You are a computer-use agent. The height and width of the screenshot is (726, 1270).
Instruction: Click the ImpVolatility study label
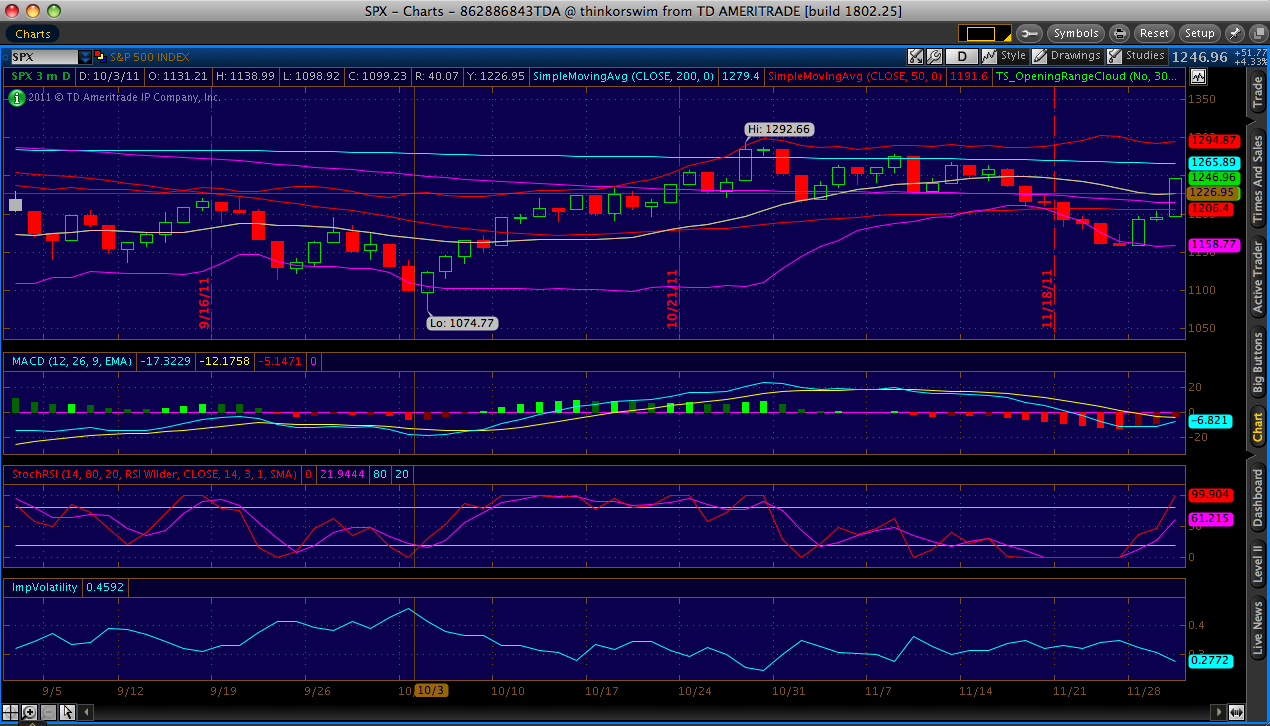click(x=44, y=587)
